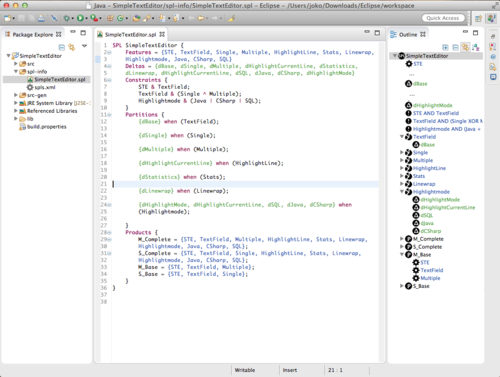Minimize the Outline view
This screenshot has height=377, width=500.
[x=465, y=32]
